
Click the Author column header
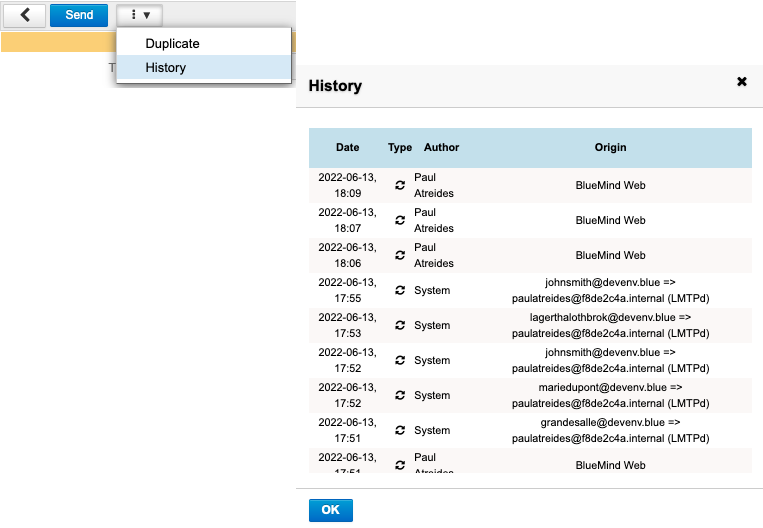pyautogui.click(x=441, y=147)
